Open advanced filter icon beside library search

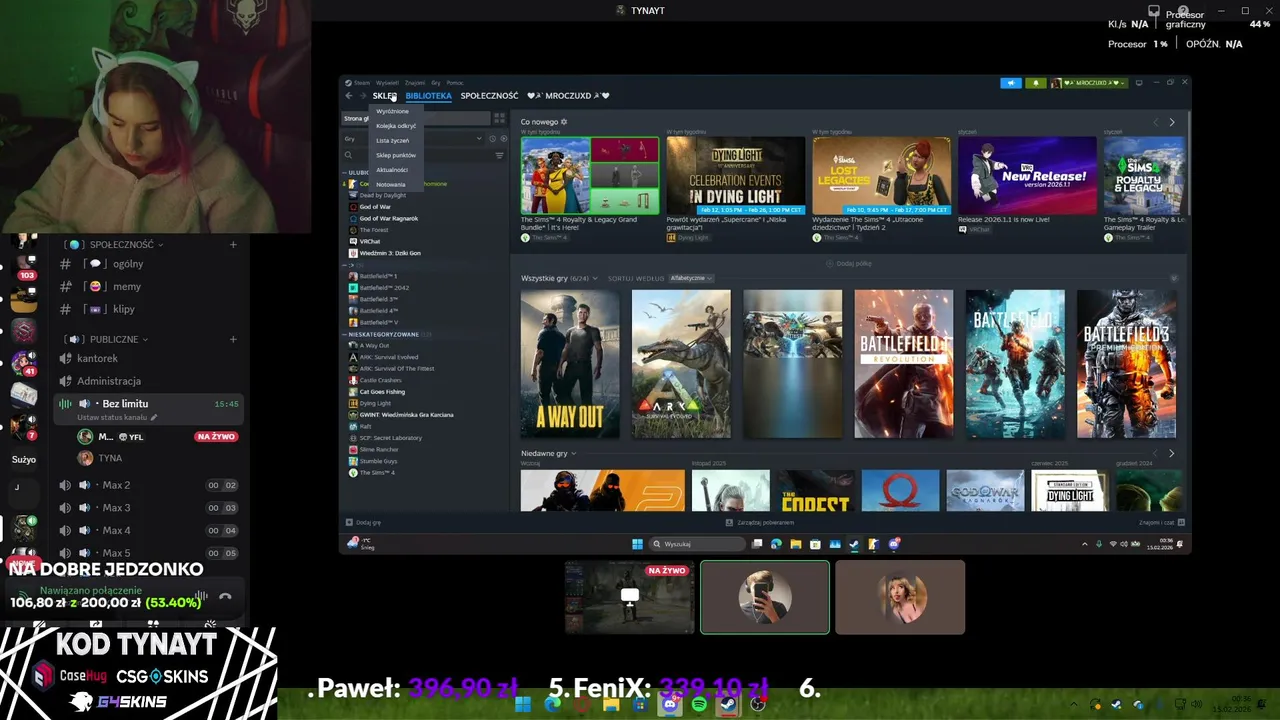point(499,156)
